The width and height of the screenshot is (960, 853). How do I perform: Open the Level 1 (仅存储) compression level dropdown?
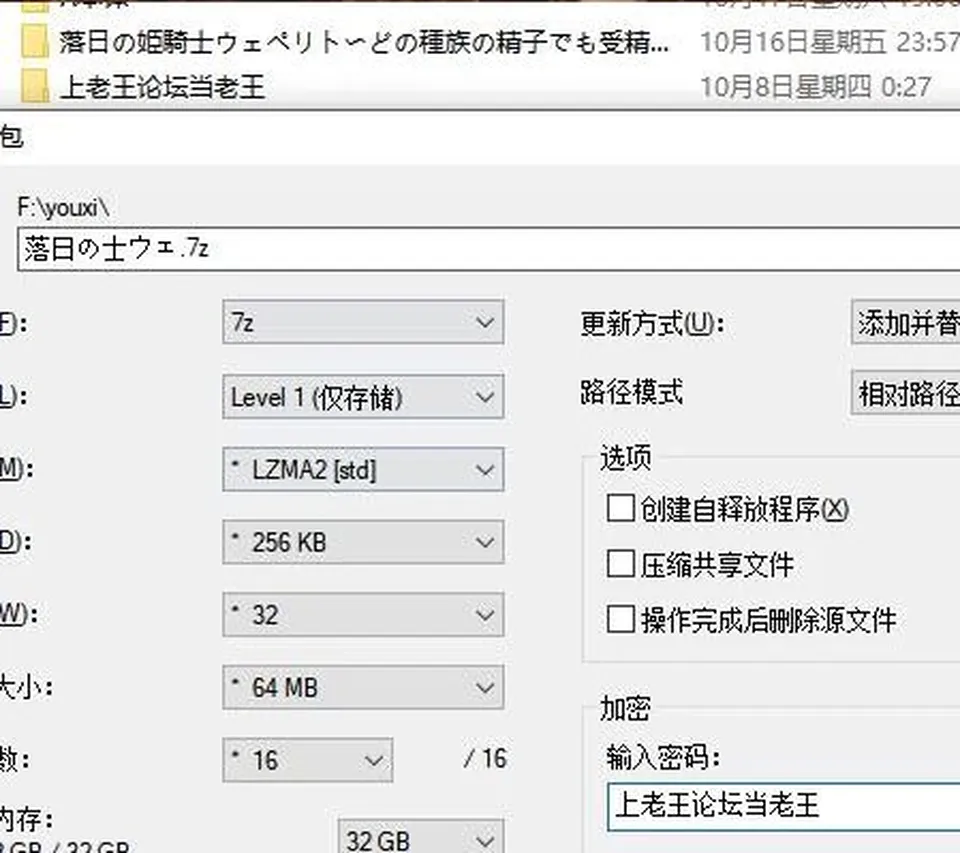[363, 397]
